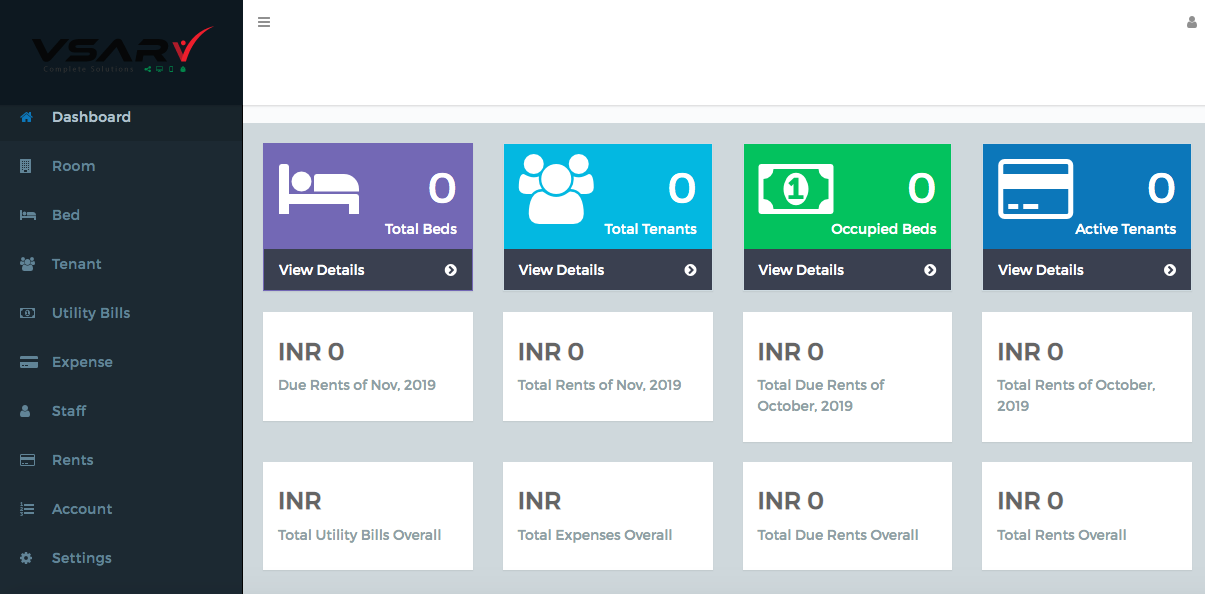1205x594 pixels.
Task: Open the Expense section
Action: (82, 362)
